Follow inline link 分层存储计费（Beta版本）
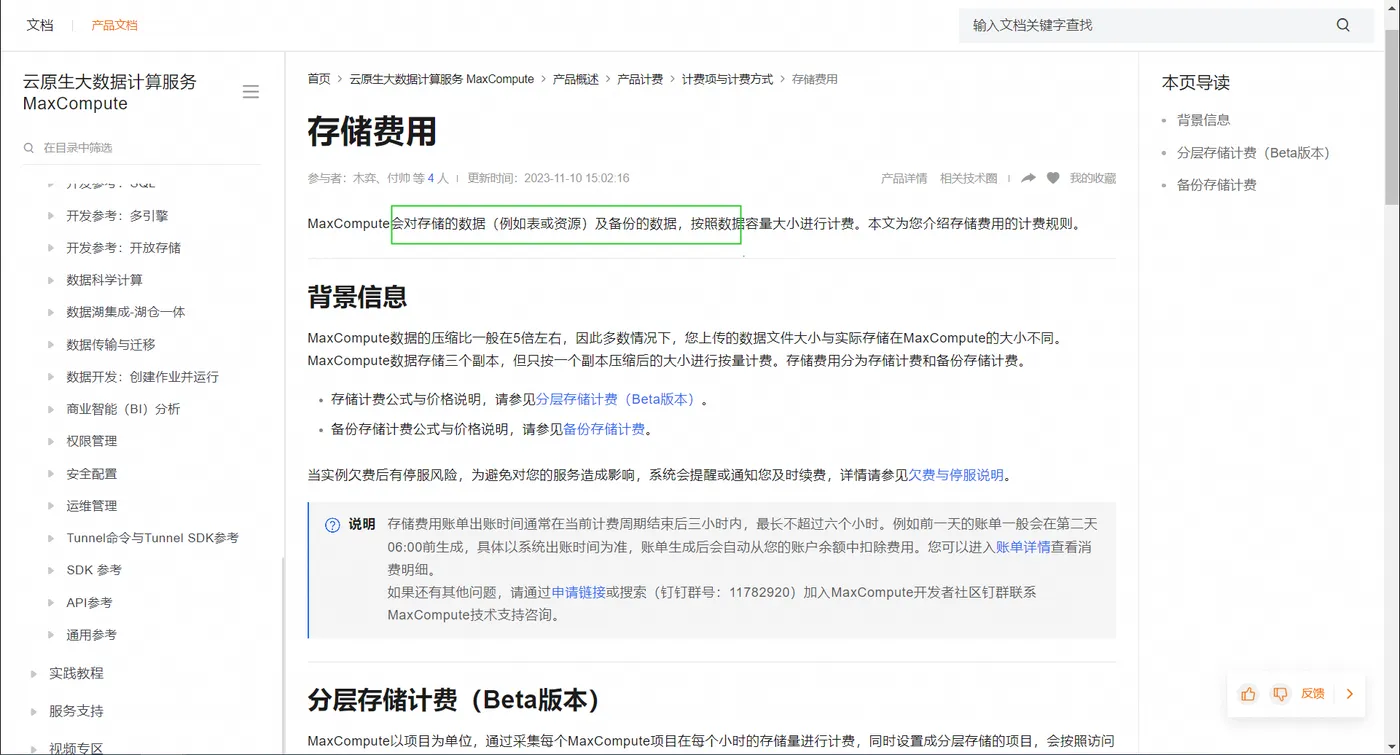1400x755 pixels. pos(617,399)
